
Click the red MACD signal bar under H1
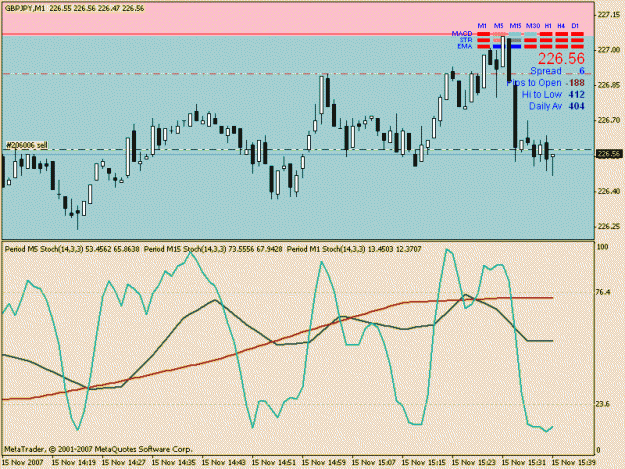tap(546, 34)
